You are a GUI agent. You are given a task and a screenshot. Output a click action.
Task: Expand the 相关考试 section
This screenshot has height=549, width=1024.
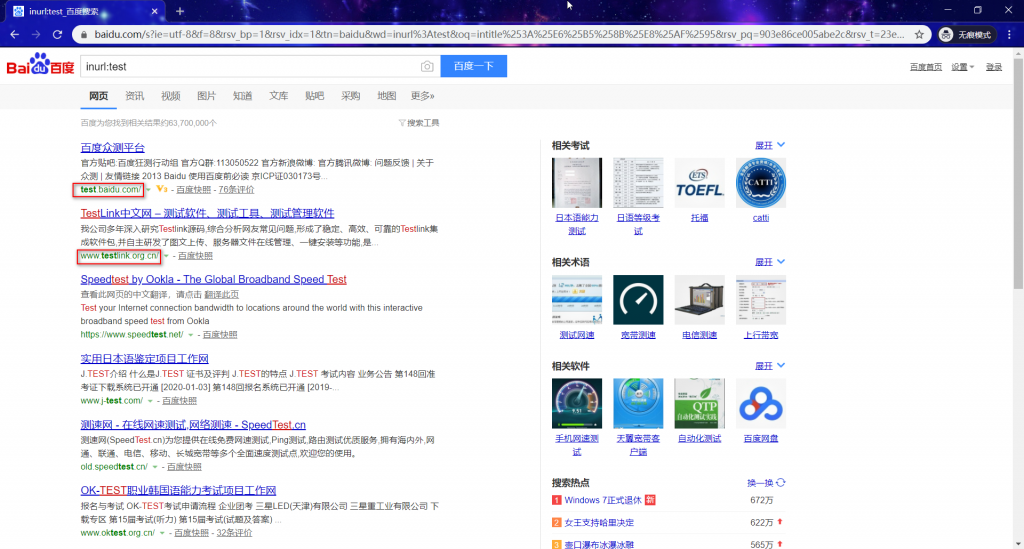(x=770, y=146)
